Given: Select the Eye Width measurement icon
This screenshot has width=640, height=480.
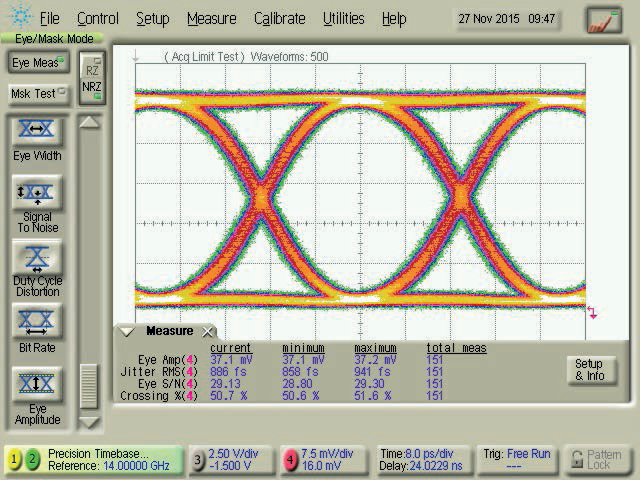Looking at the screenshot, I should tap(37, 132).
